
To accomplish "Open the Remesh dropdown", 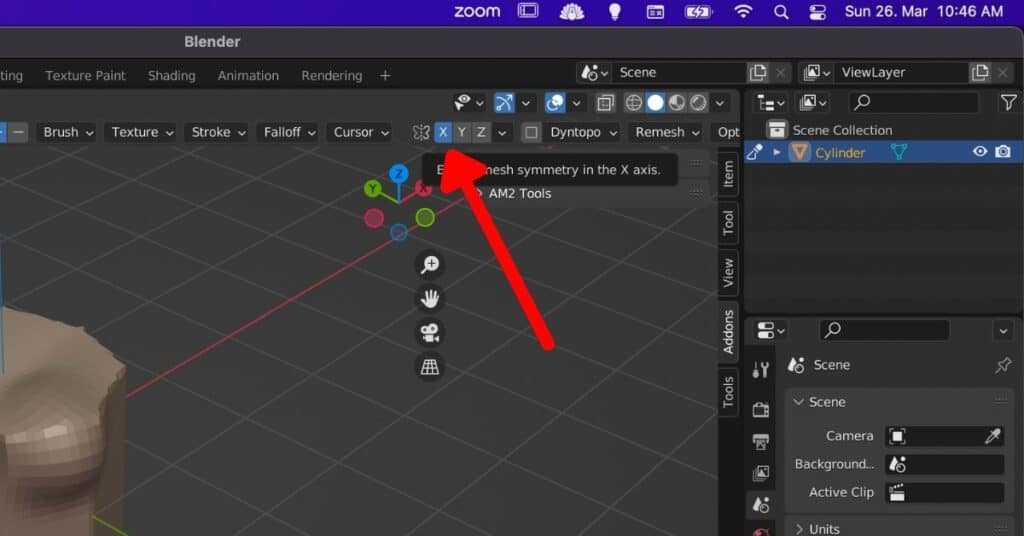I will [x=666, y=132].
